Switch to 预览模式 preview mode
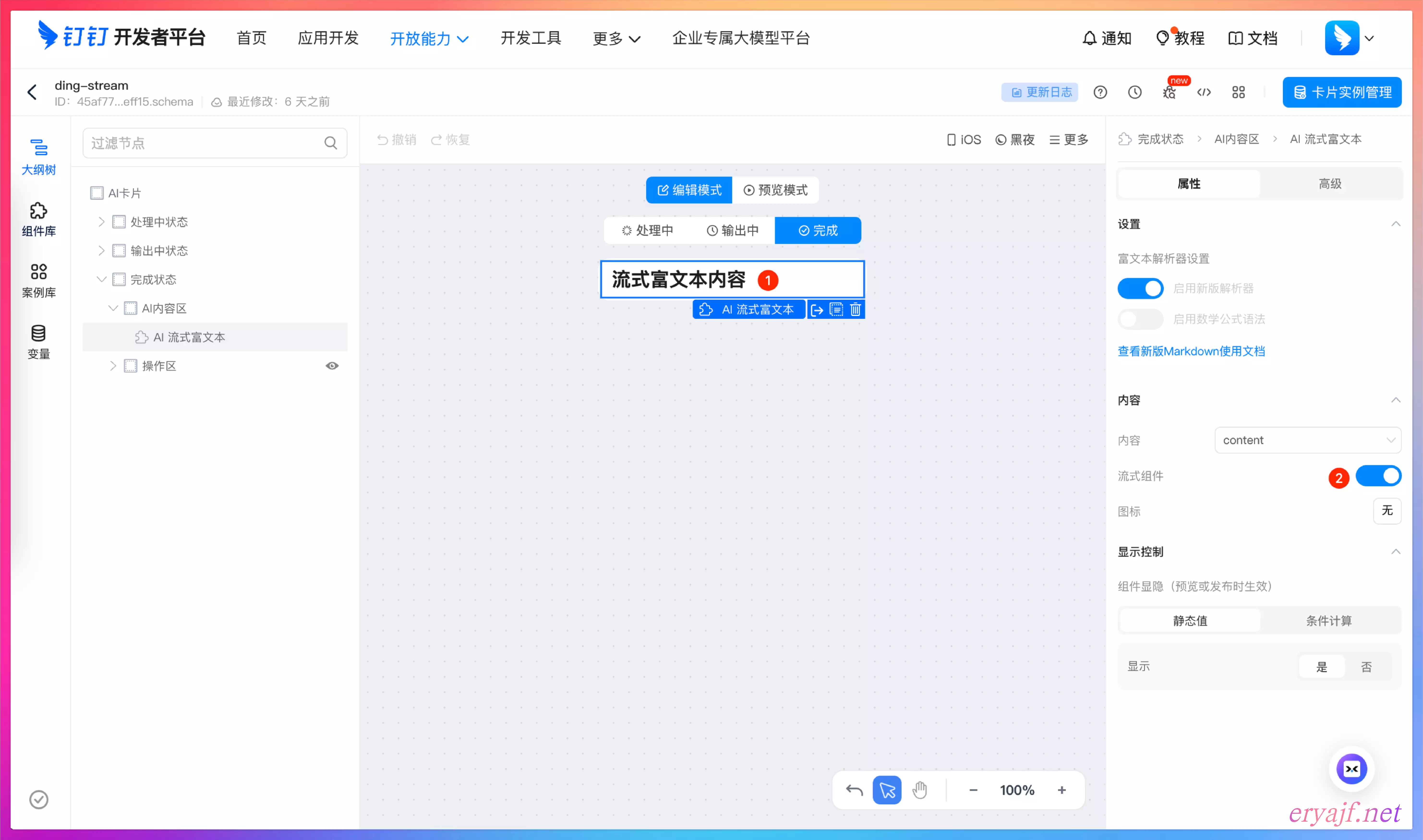 775,190
